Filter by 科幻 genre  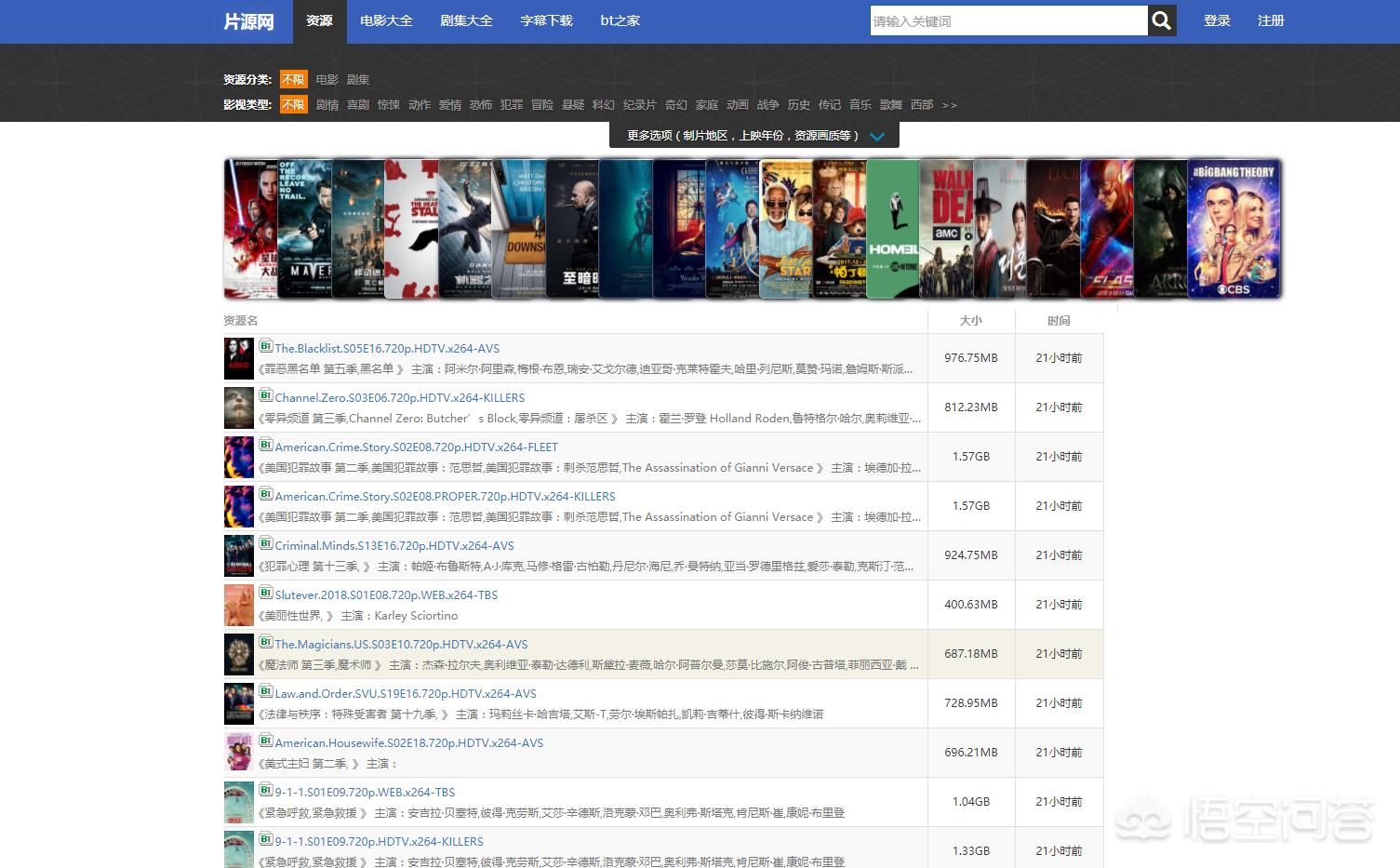pos(604,105)
